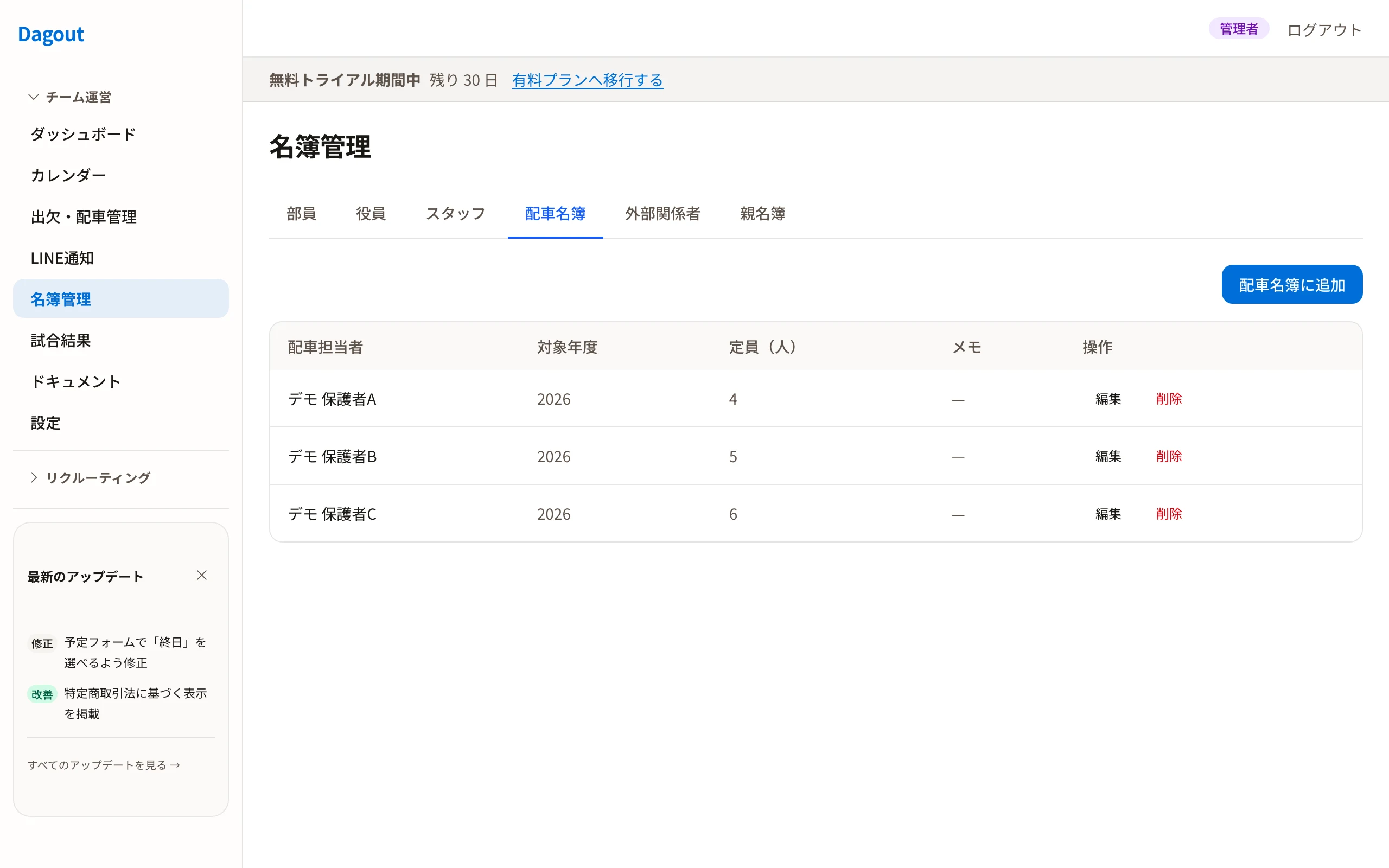
Task: Edit the デモ 保護者B row
Action: tap(1108, 456)
